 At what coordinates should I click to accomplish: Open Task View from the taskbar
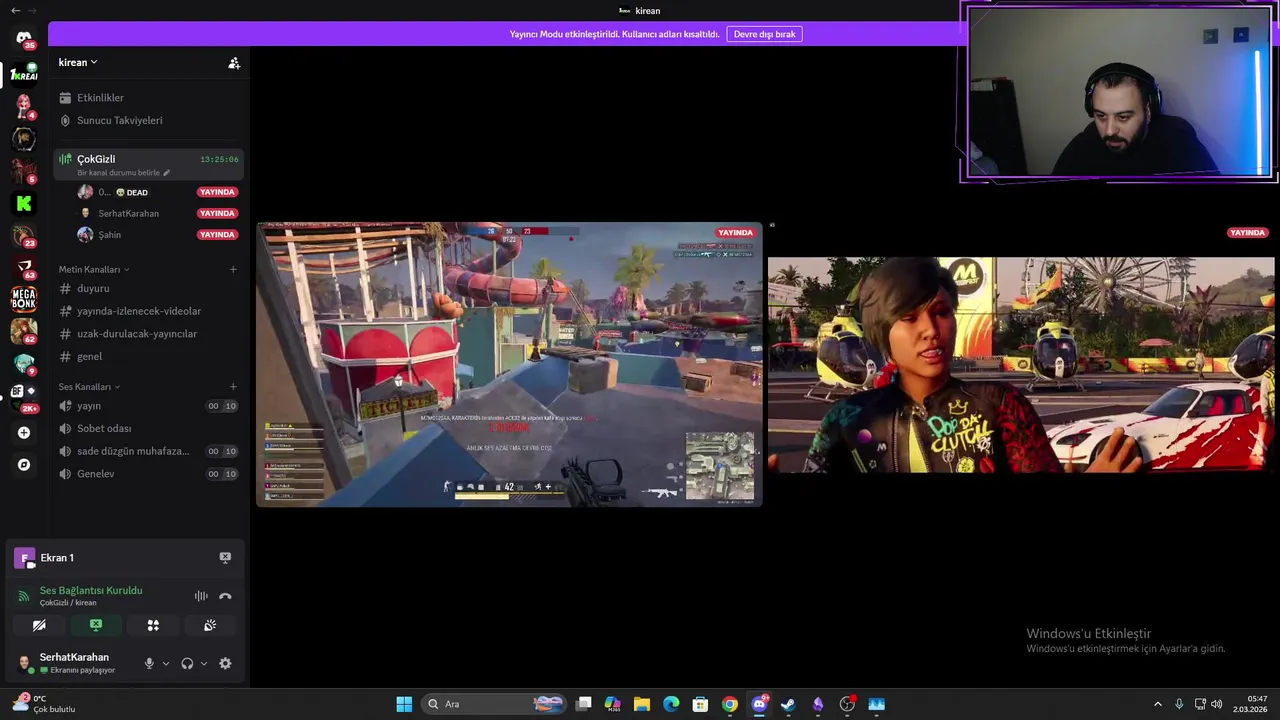click(x=584, y=704)
